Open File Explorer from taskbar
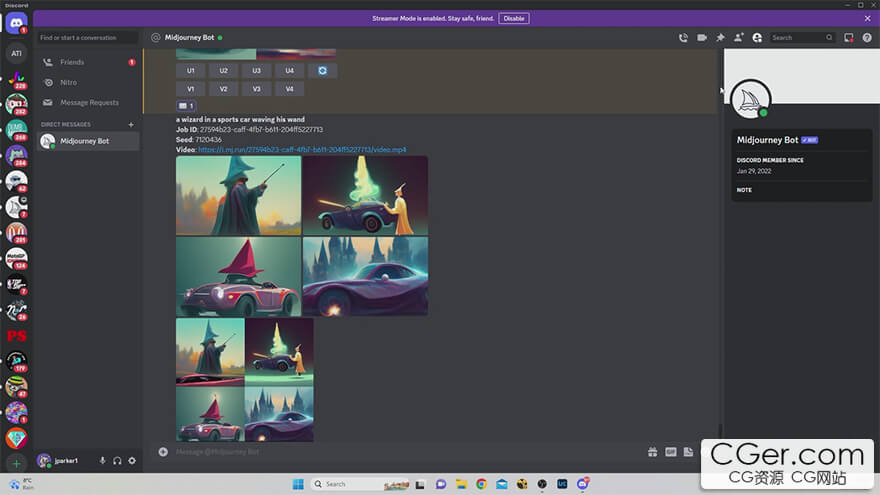Screen dimensions: 880x495 [x=461, y=484]
